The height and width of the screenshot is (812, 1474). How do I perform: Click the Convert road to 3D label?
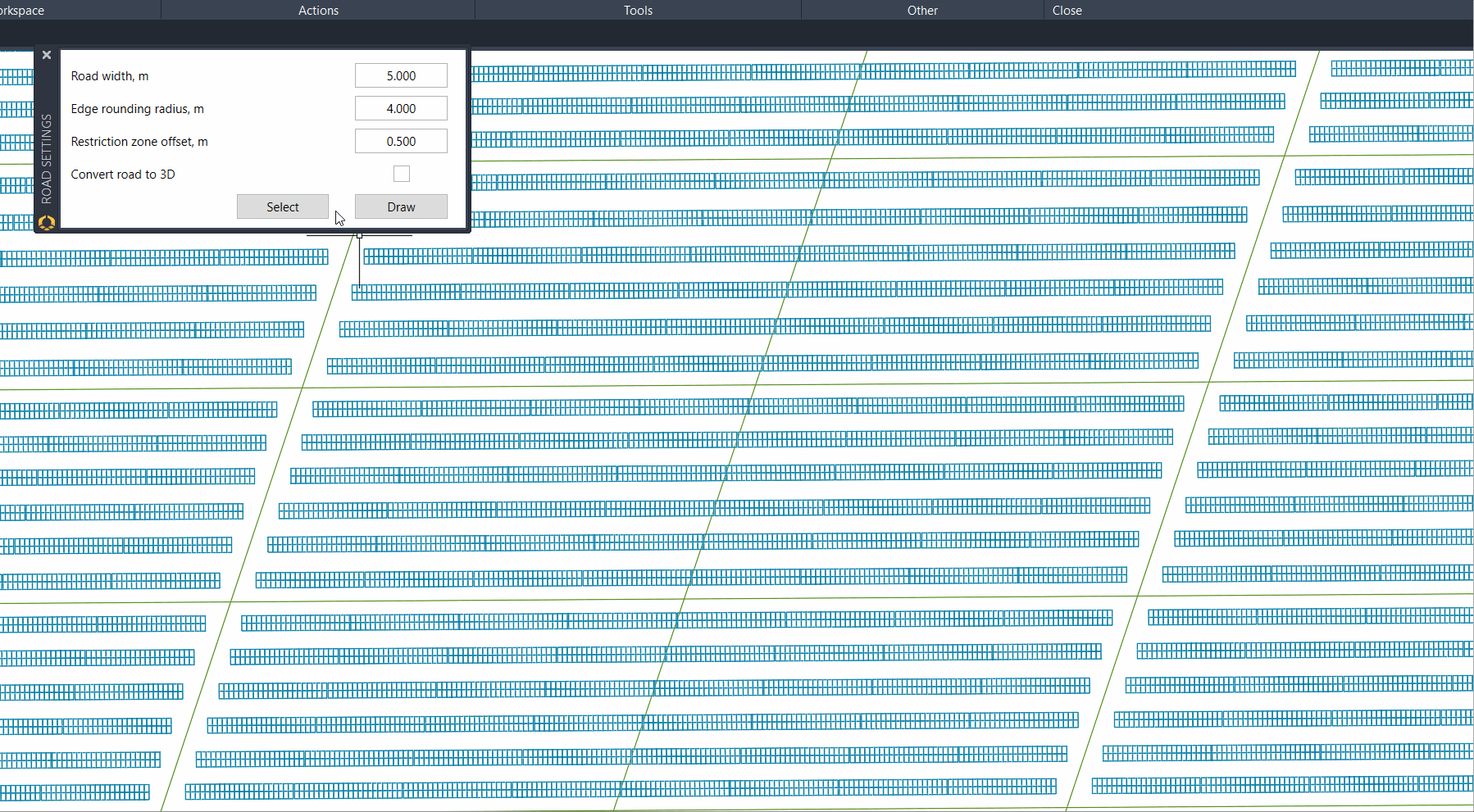point(123,175)
